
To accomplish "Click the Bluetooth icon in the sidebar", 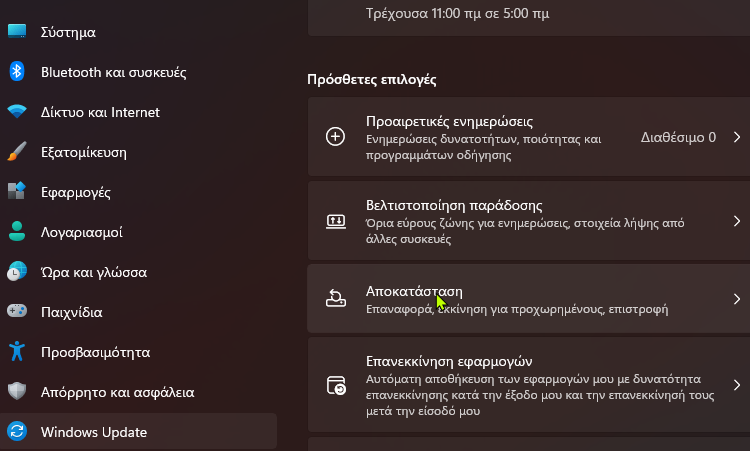I will (x=17, y=72).
